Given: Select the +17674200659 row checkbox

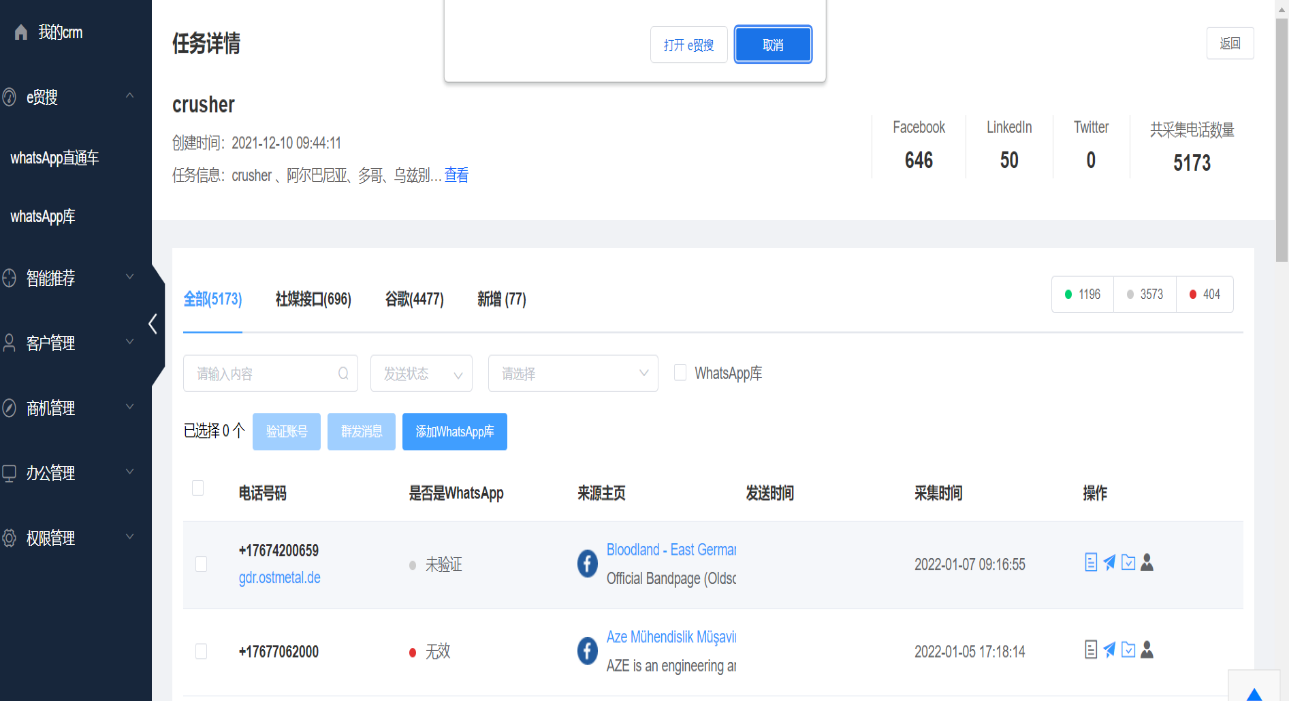Looking at the screenshot, I should [201, 564].
